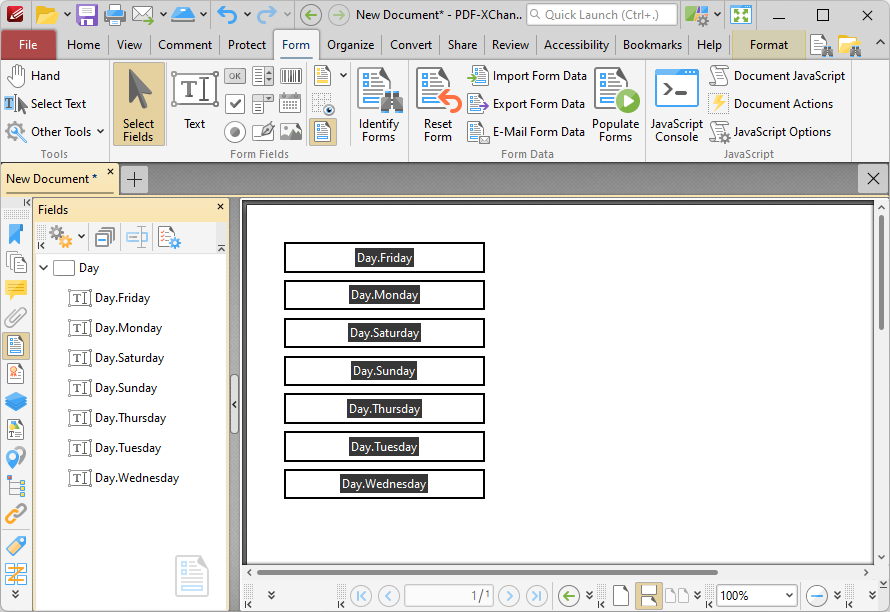Screen dimensions: 890x612
Task: Add a barcode form field
Action: (291, 76)
